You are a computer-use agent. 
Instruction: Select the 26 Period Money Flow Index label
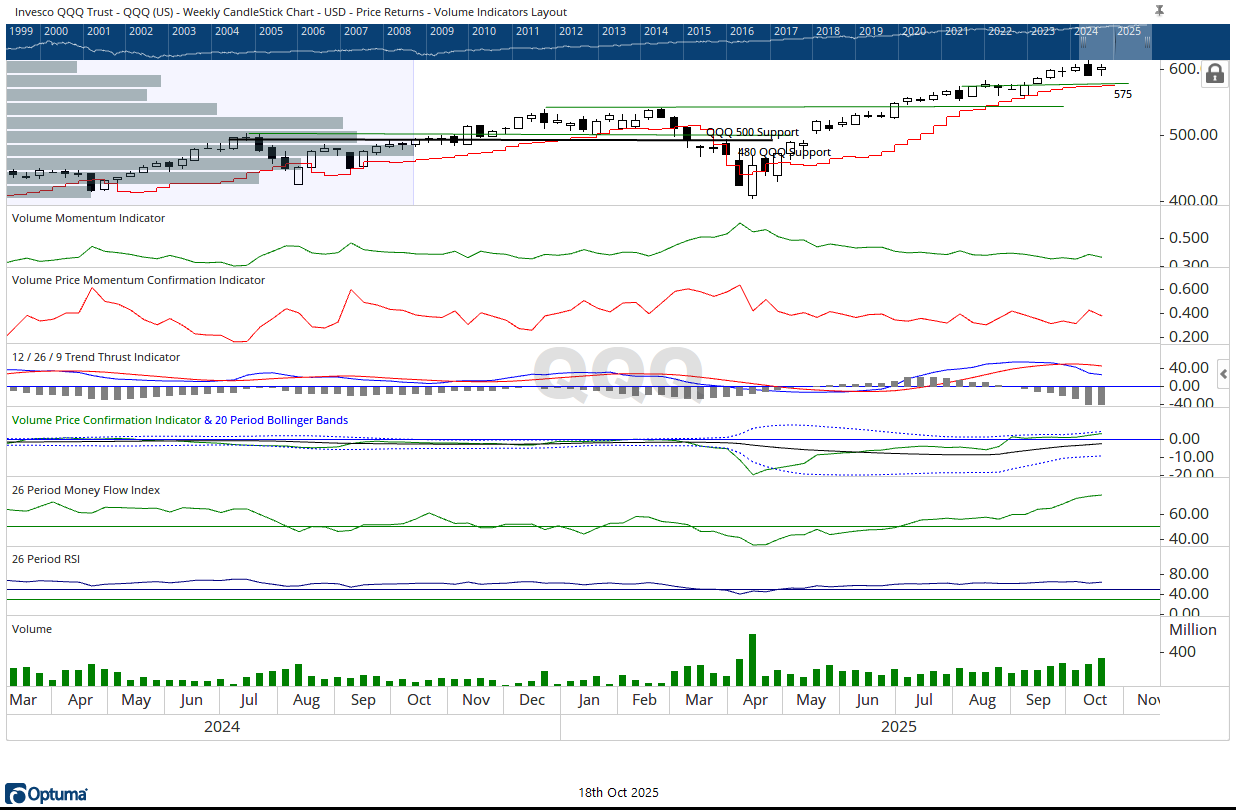[85, 490]
